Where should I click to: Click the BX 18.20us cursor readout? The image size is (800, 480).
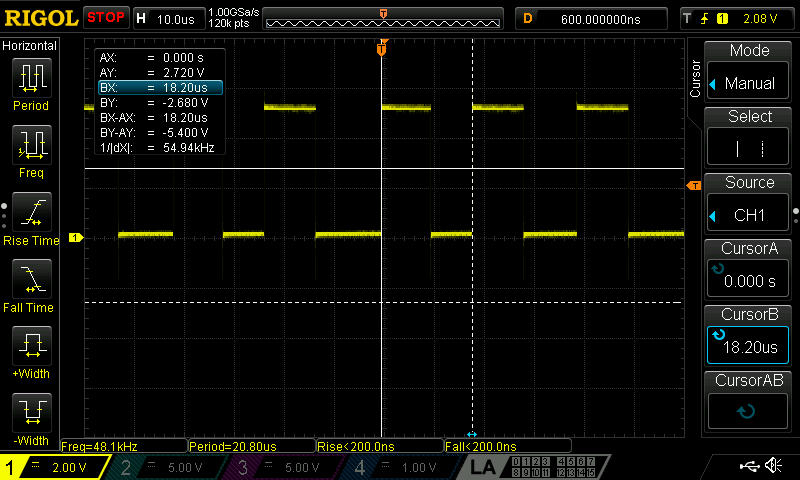point(160,88)
